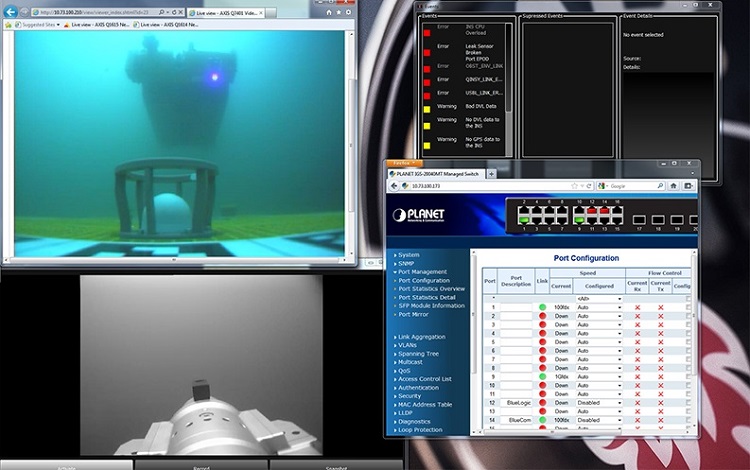Open Internet Explorer tools gear
Image resolution: width=750 pixels, height=470 pixels.
coord(348,12)
